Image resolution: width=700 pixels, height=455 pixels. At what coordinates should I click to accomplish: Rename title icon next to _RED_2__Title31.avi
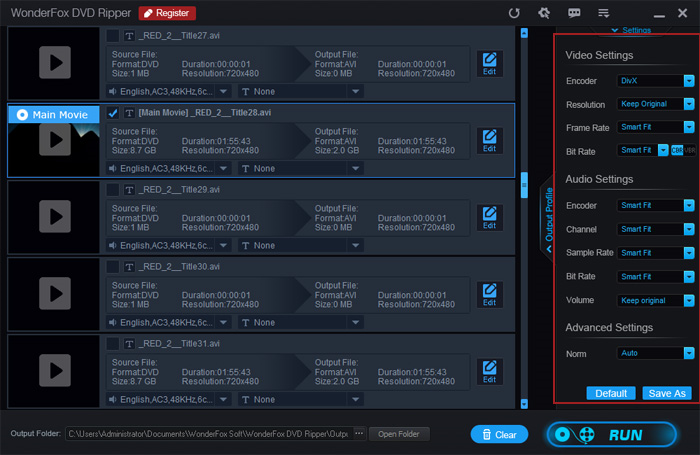coord(129,344)
